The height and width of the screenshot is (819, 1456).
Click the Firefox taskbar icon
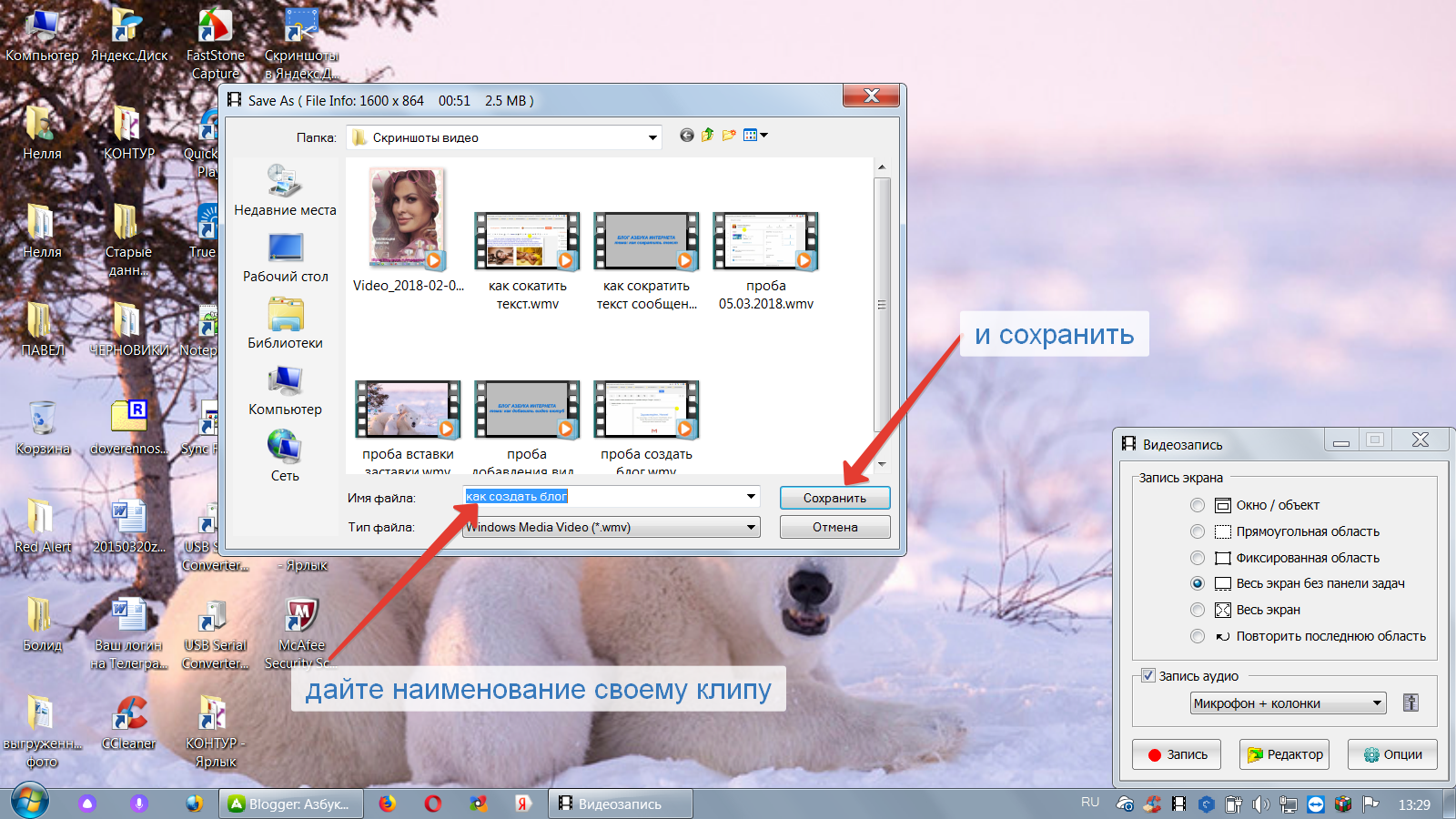[x=388, y=804]
